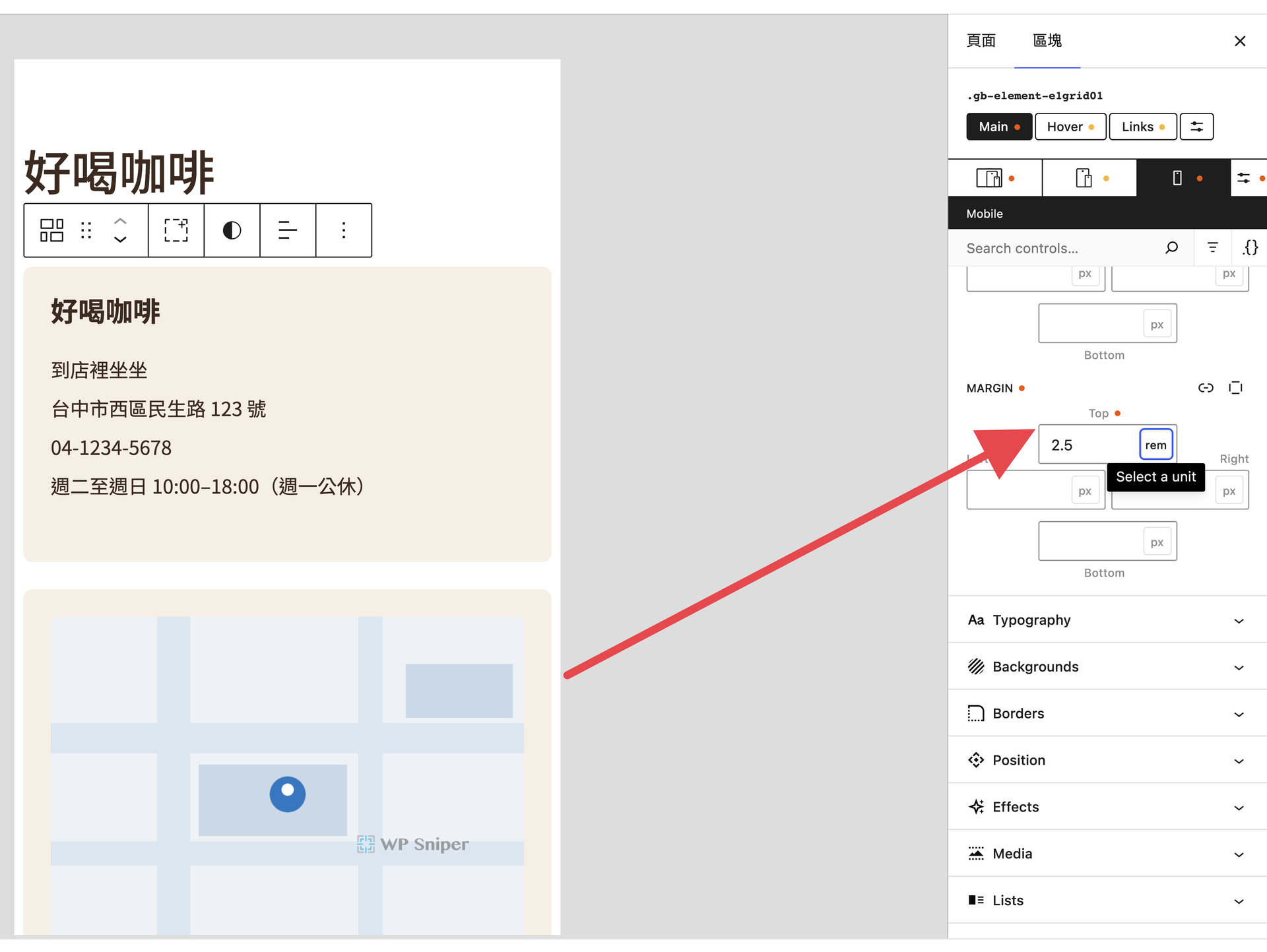1267x952 pixels.
Task: Expand the Media panel
Action: point(1107,854)
